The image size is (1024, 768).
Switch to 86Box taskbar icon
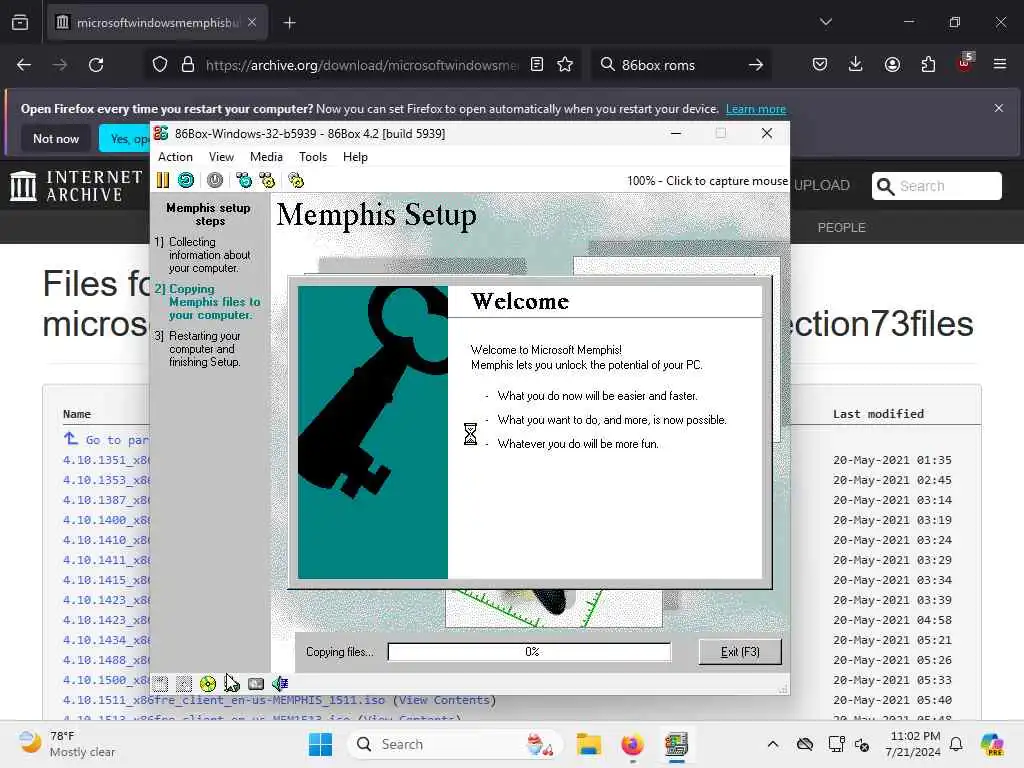(676, 744)
